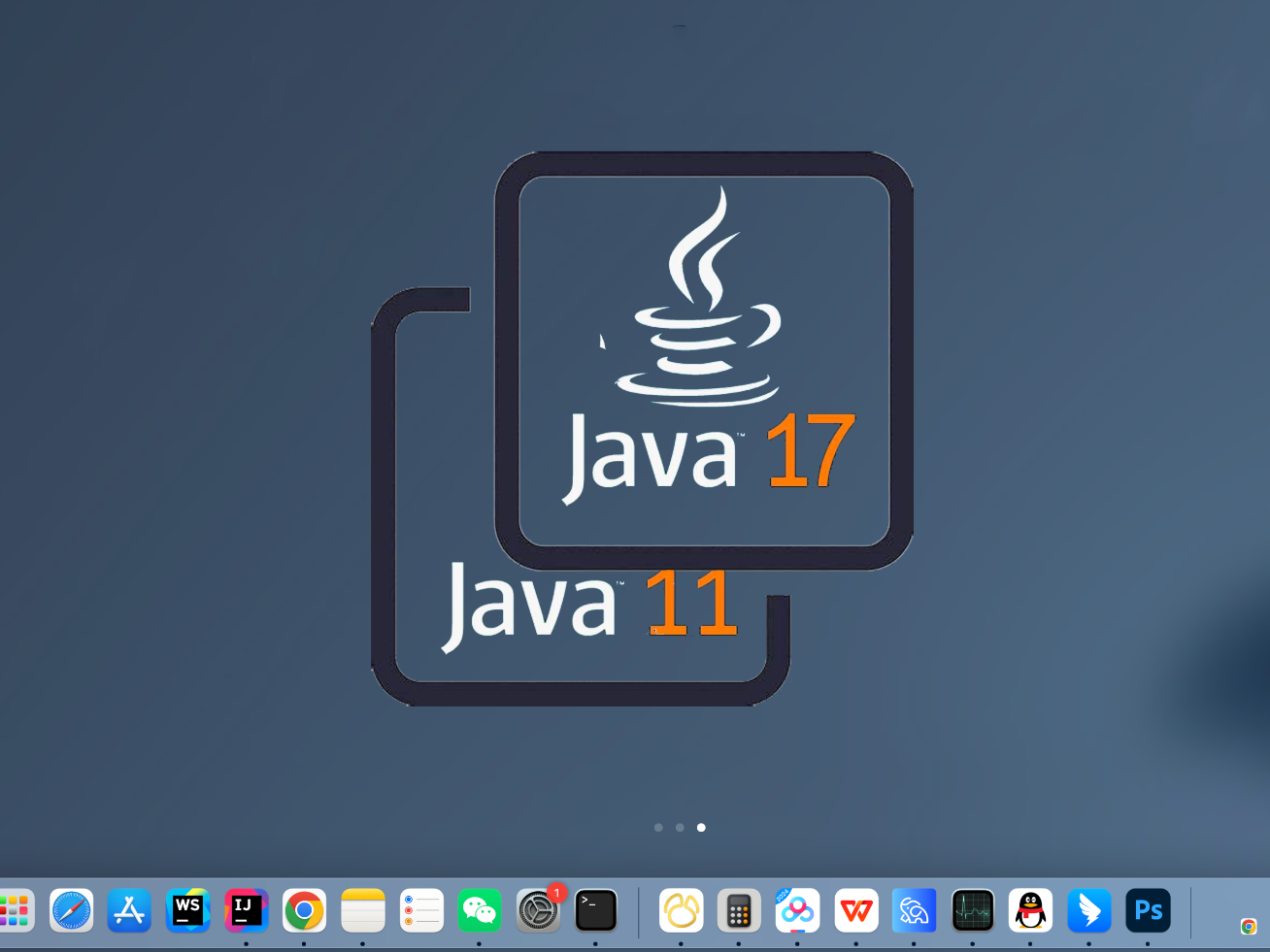Open WebStorm from the Dock
Viewport: 1270px width, 952px height.
coord(187,910)
